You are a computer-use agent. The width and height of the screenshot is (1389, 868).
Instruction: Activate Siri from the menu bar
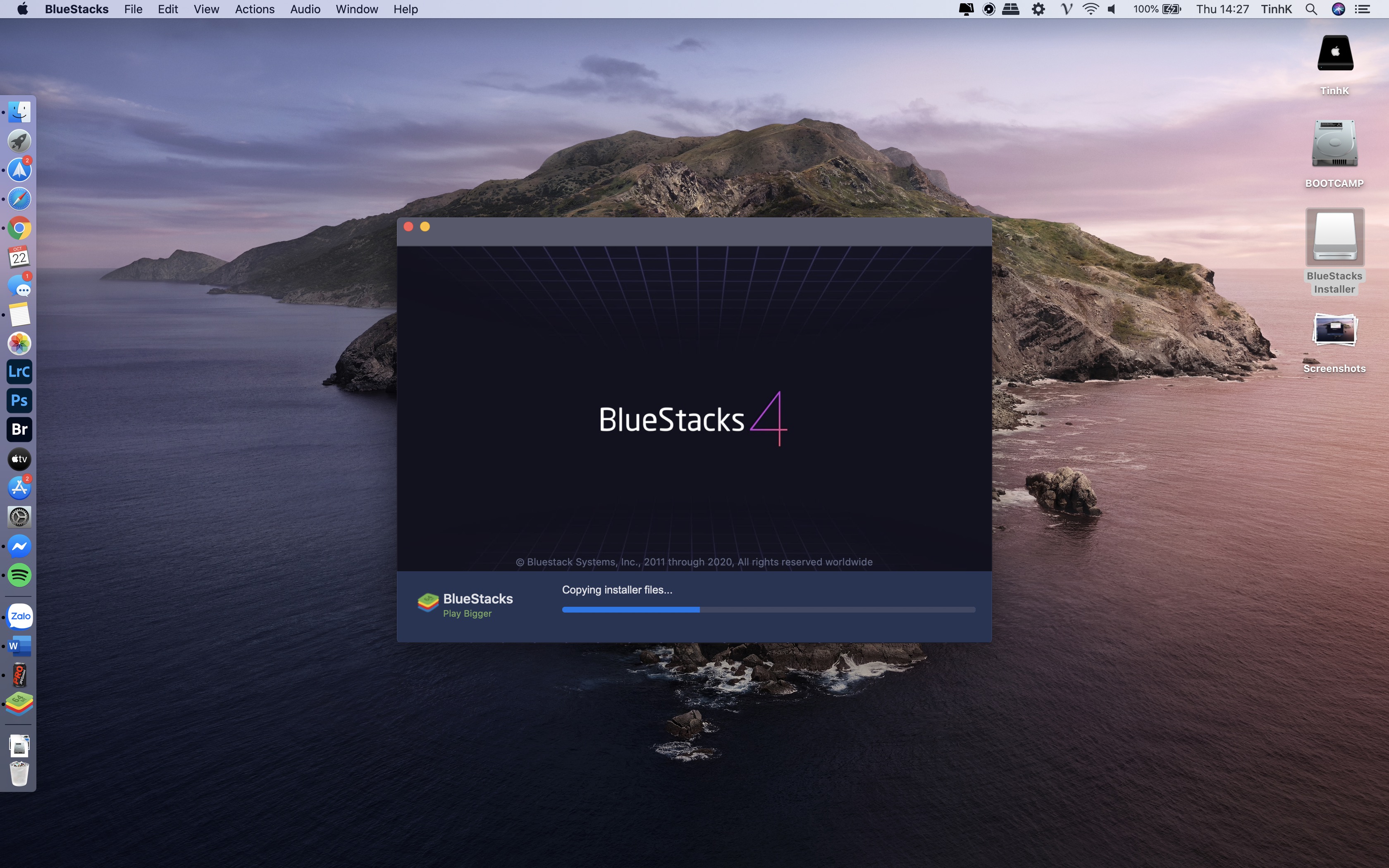tap(1339, 9)
